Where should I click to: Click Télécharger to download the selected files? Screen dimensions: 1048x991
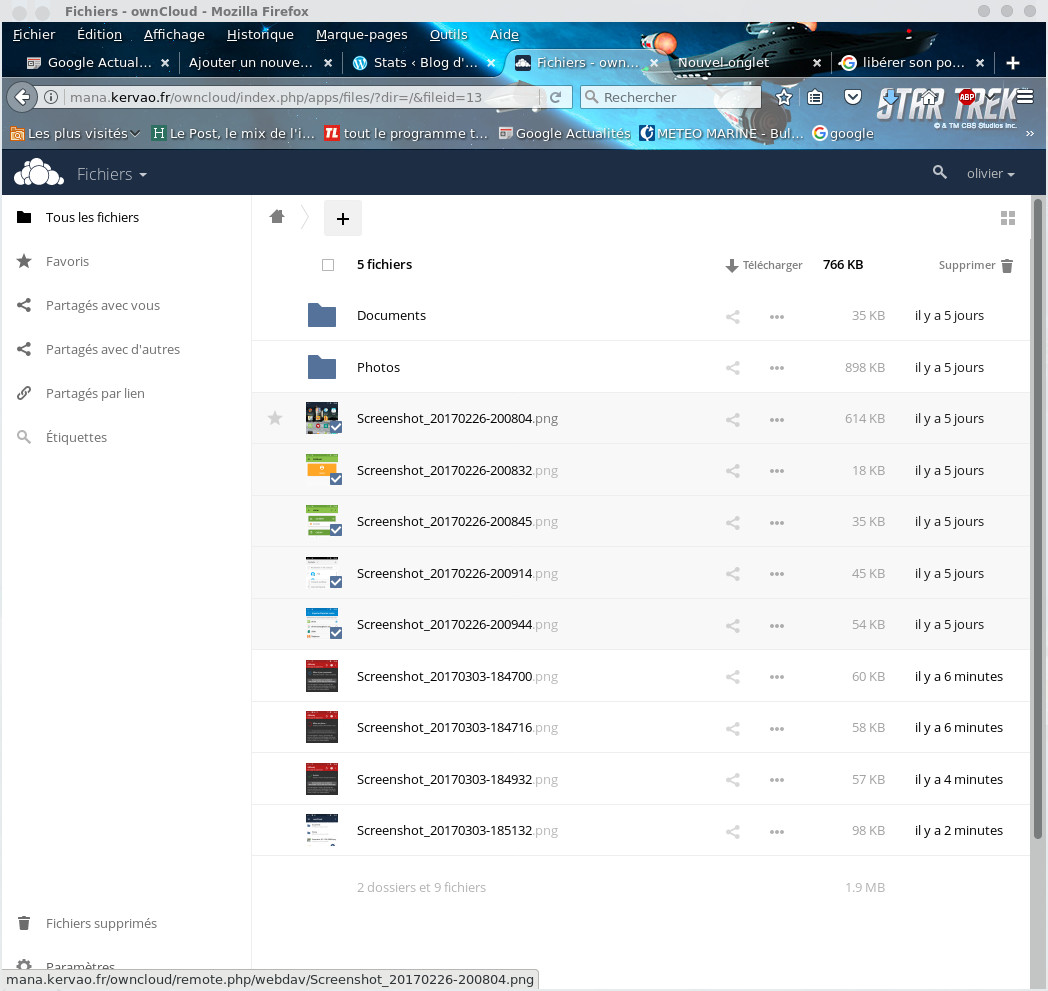click(764, 266)
